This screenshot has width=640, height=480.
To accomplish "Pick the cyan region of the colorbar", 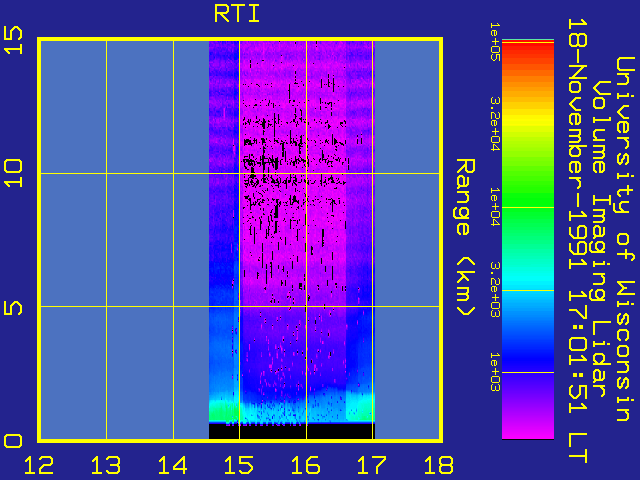I will click(x=528, y=282).
